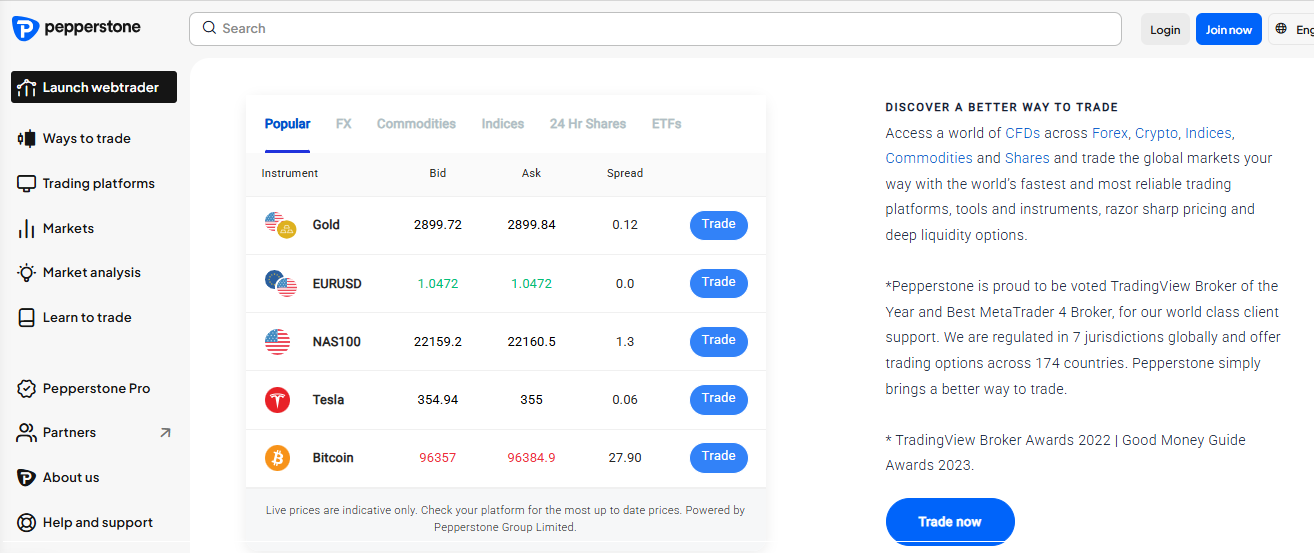This screenshot has width=1314, height=553.
Task: Click the Launch webtrader chart icon
Action: pyautogui.click(x=27, y=88)
